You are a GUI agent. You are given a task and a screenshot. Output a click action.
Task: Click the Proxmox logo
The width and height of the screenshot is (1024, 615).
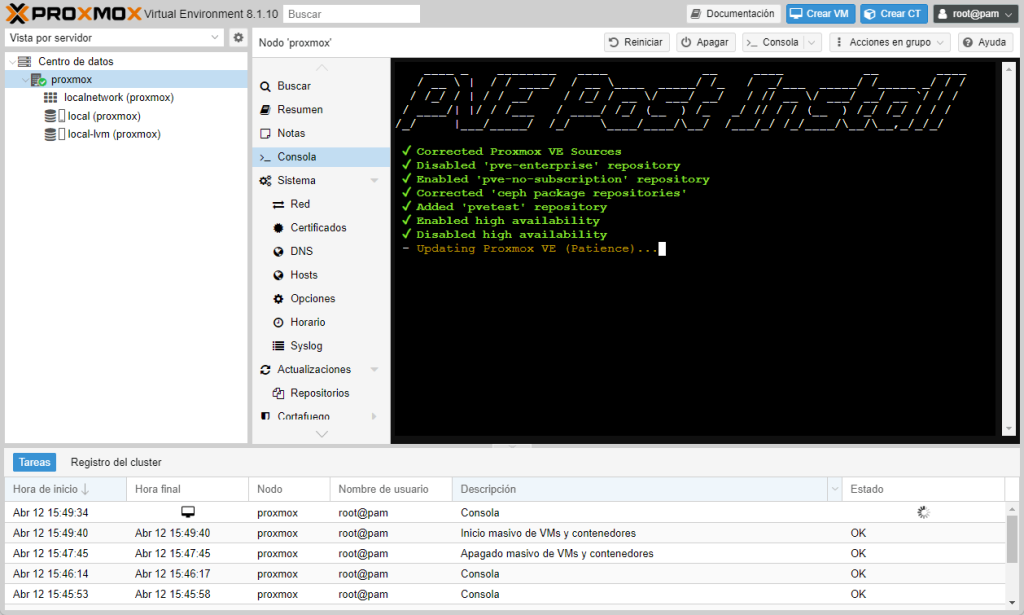click(74, 14)
